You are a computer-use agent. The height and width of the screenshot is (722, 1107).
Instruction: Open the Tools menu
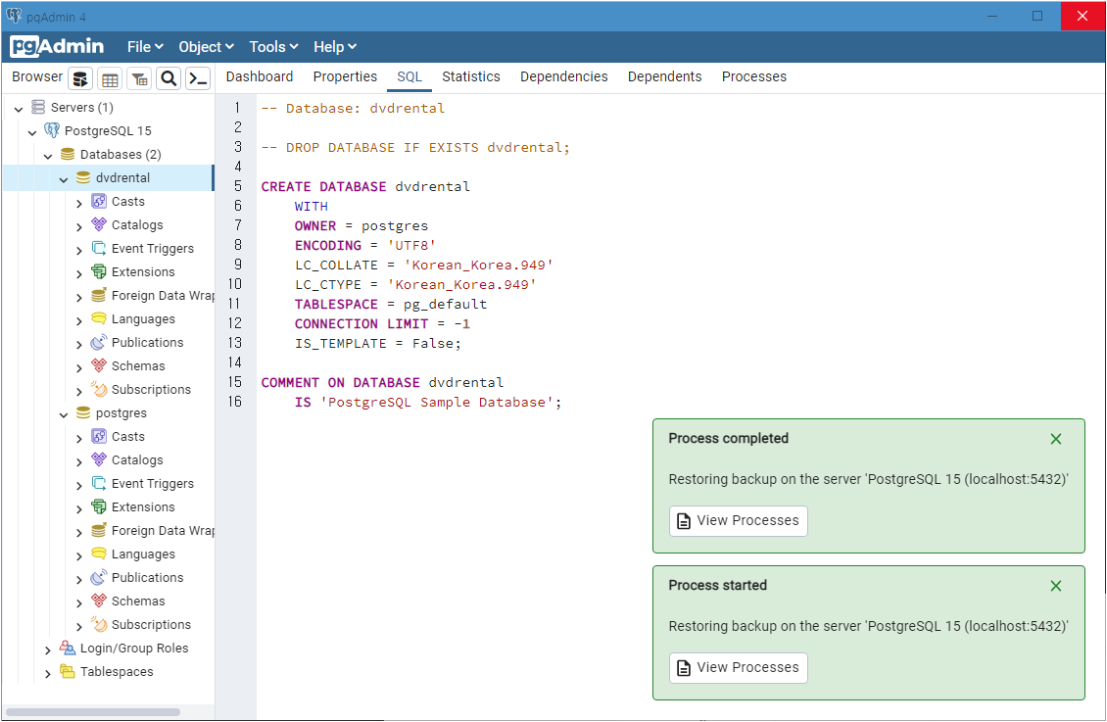tap(274, 47)
